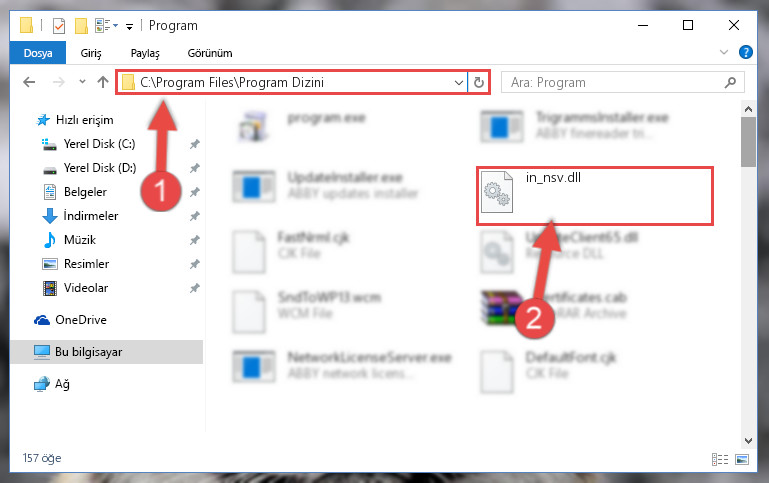Click the Ara: Program search box
Viewport: 769px width, 483px height.
pyautogui.click(x=622, y=82)
